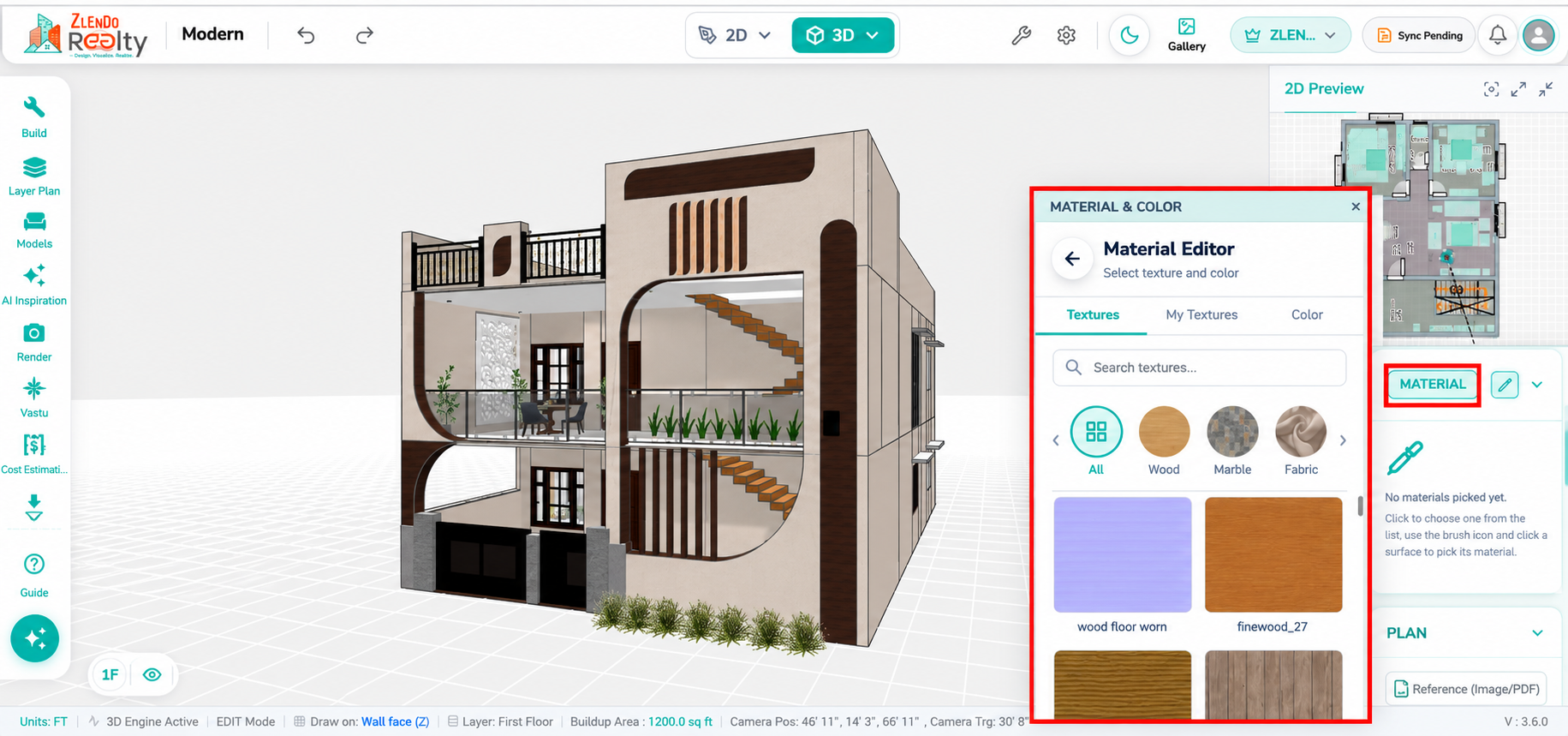Go back using the Material Editor arrow
This screenshot has height=736, width=1568.
pyautogui.click(x=1072, y=259)
